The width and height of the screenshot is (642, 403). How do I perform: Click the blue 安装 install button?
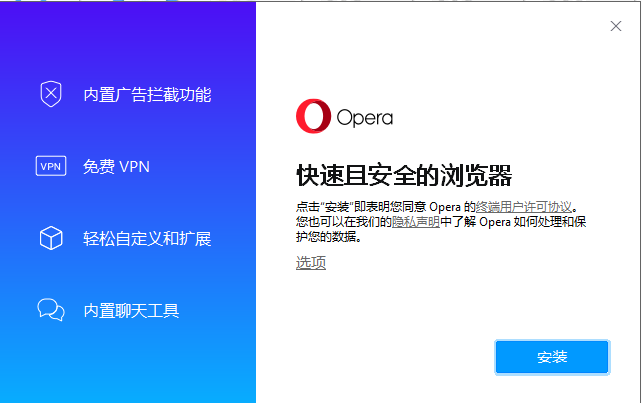(552, 357)
